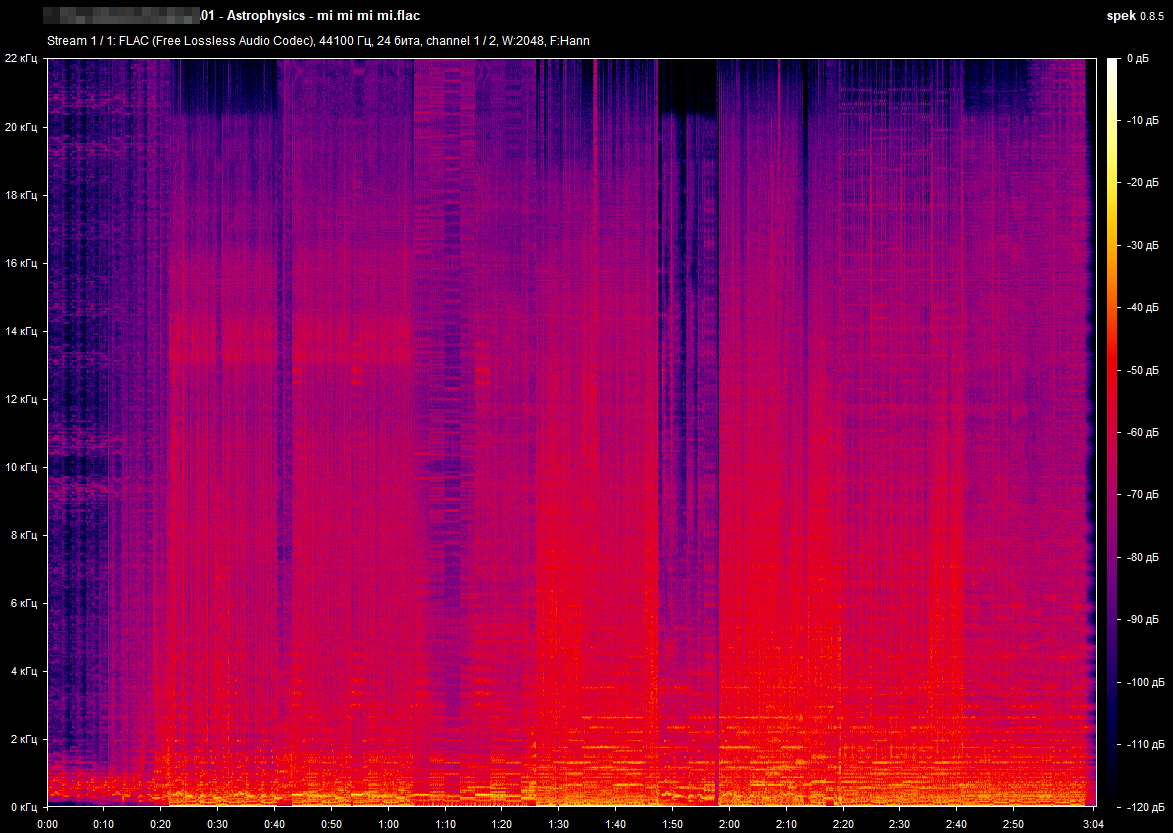Click the '8 кГц' frequency axis label

[x=23, y=535]
